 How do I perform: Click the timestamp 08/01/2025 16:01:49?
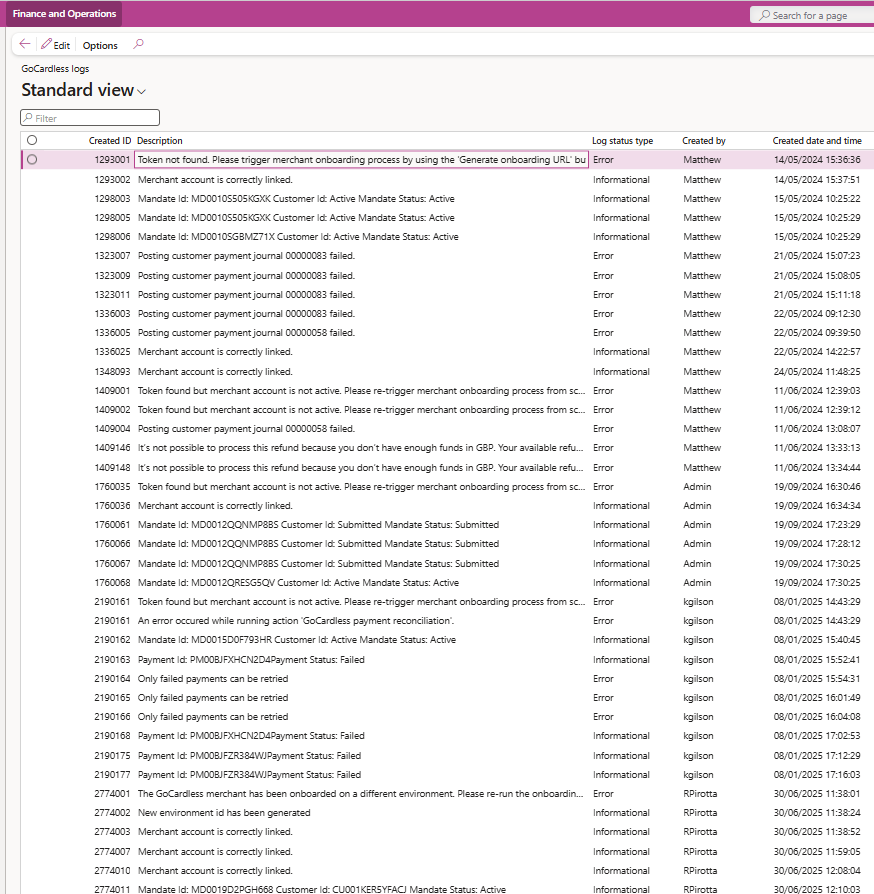[x=817, y=698]
